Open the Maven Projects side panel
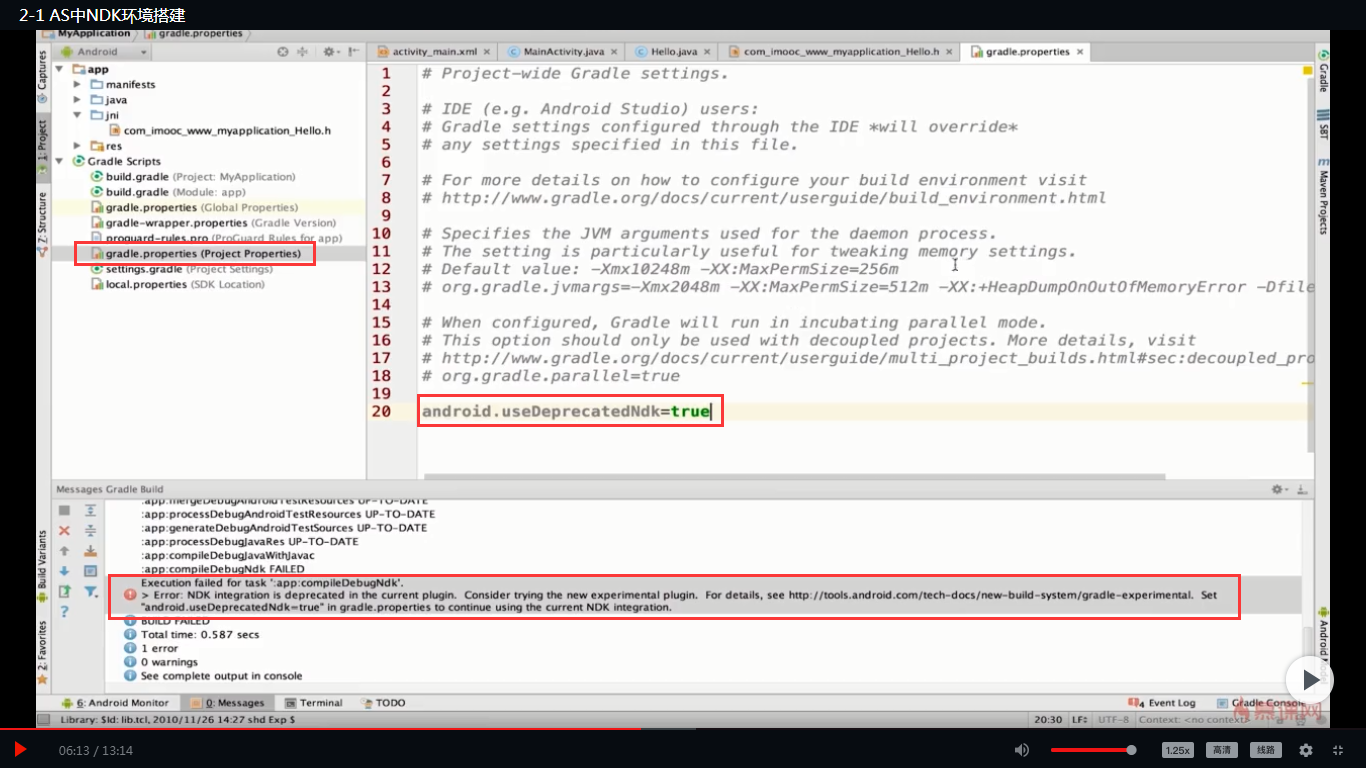Viewport: 1366px width, 768px height. [1323, 196]
